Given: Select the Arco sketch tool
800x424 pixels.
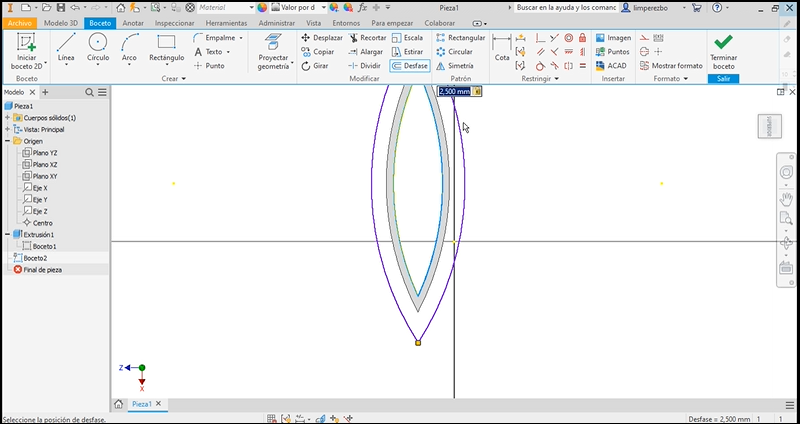Looking at the screenshot, I should tap(130, 49).
